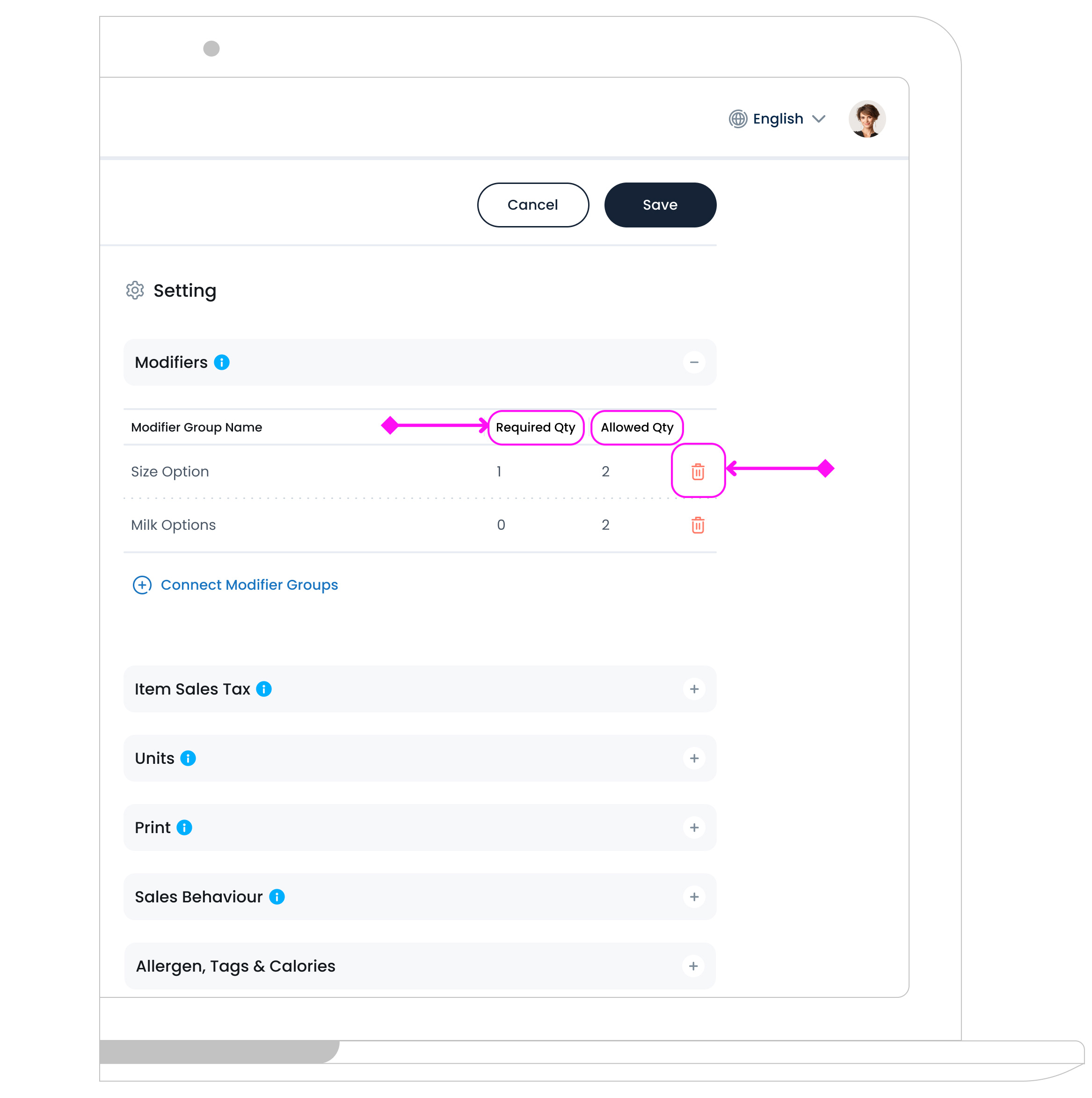Viewport: 1092px width, 1098px height.
Task: Click the Cancel button
Action: pyautogui.click(x=532, y=205)
